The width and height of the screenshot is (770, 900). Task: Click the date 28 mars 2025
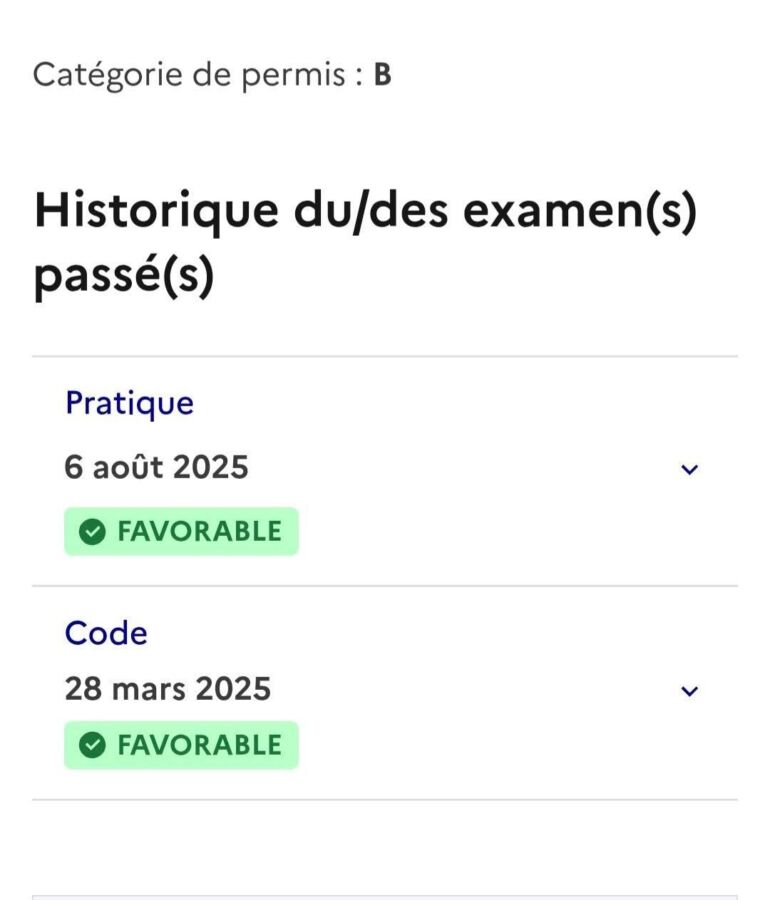(168, 688)
